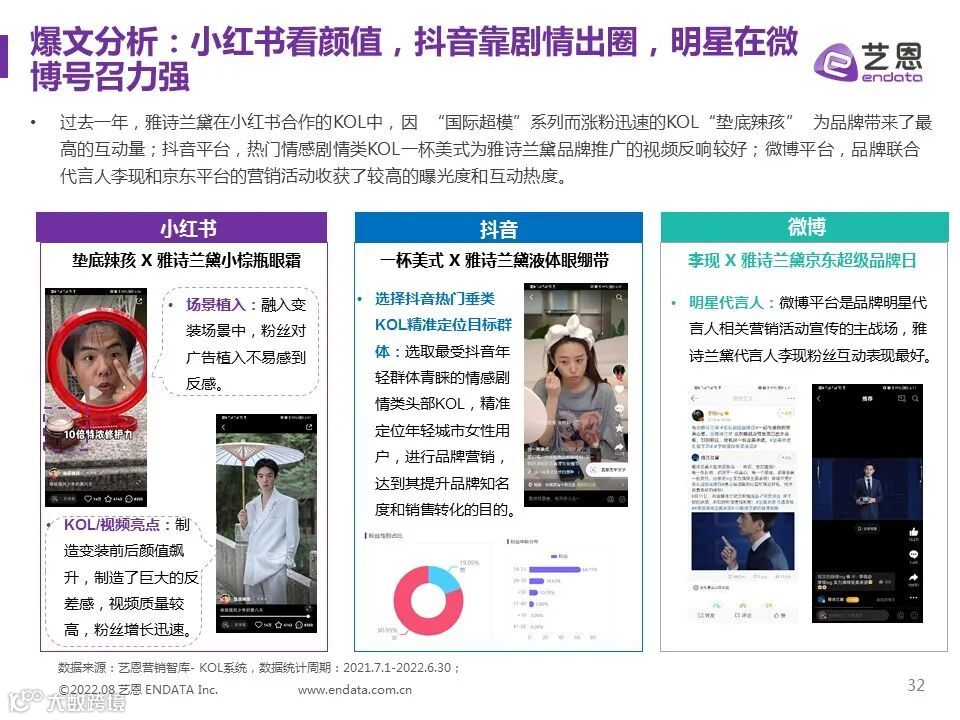Tap the heart icon below the red mirror video
This screenshot has width=960, height=720.
coord(88,499)
